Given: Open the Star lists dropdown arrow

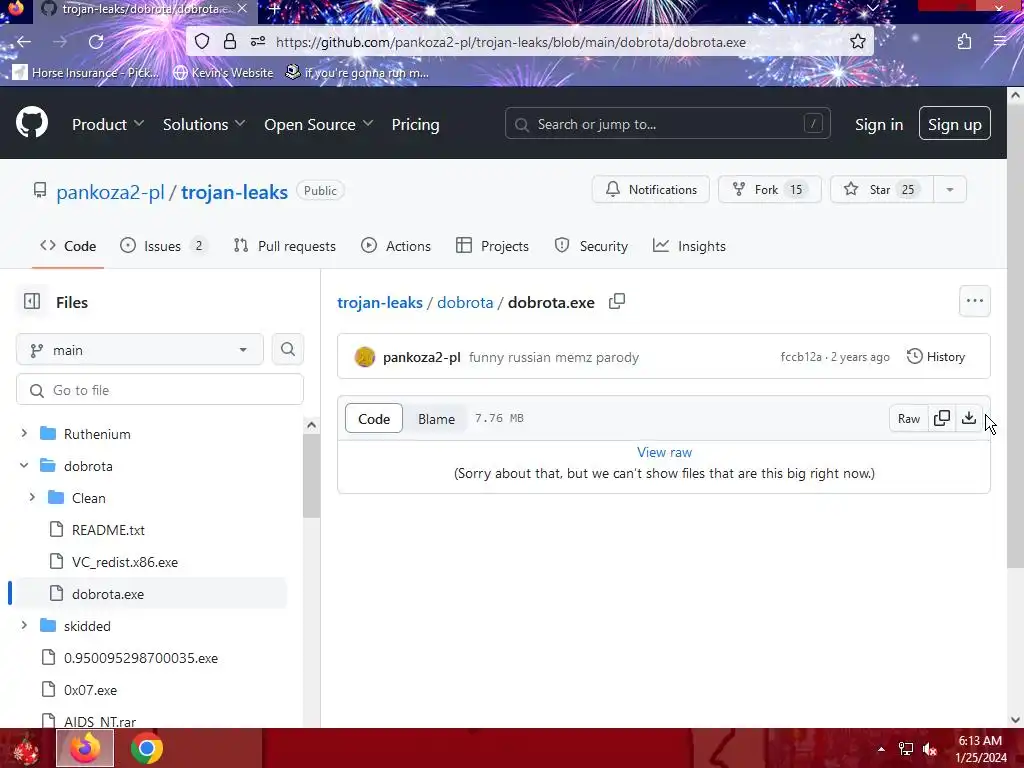Looking at the screenshot, I should pyautogui.click(x=950, y=189).
